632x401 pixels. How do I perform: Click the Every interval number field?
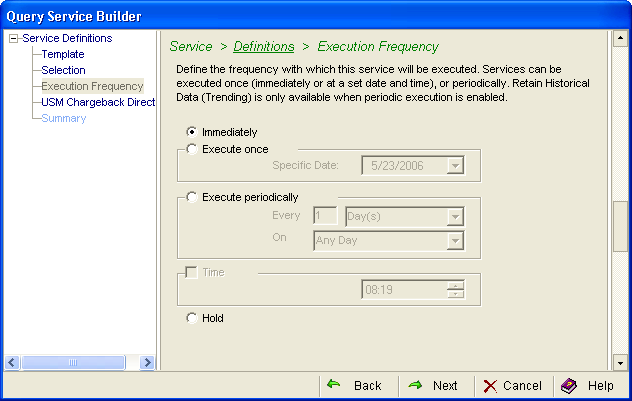(325, 216)
